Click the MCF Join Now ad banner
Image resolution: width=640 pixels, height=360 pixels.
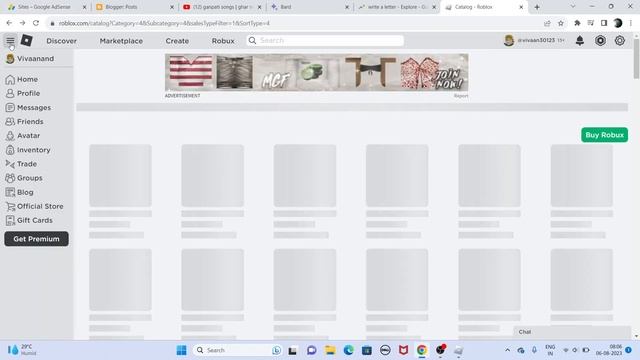(x=316, y=72)
